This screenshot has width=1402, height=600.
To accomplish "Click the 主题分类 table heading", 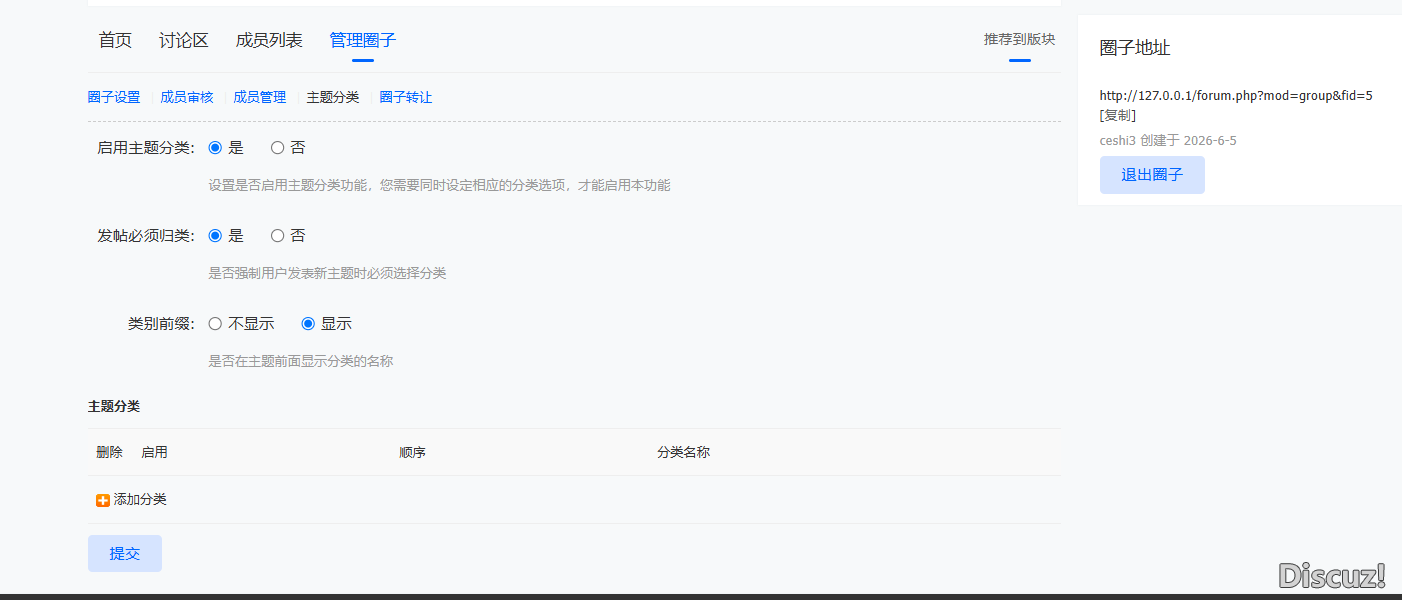I will [x=114, y=406].
